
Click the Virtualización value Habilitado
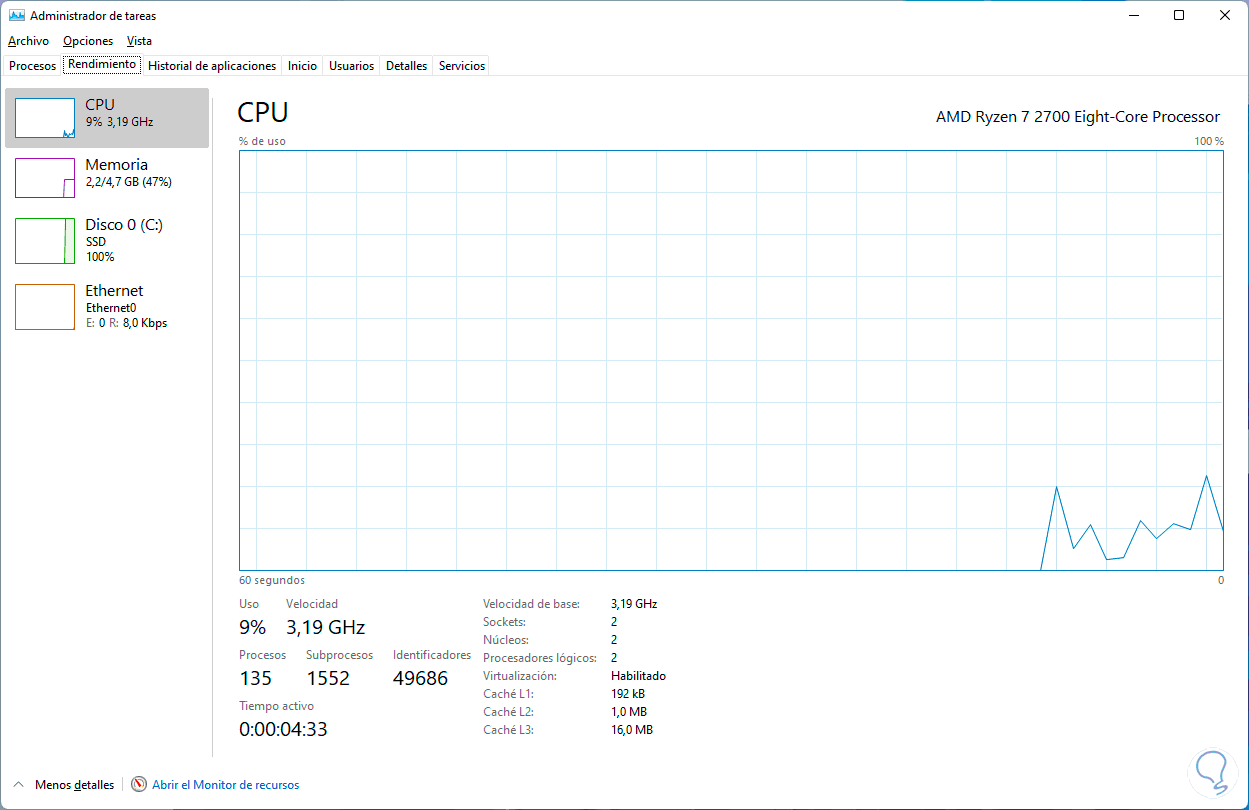tap(638, 676)
